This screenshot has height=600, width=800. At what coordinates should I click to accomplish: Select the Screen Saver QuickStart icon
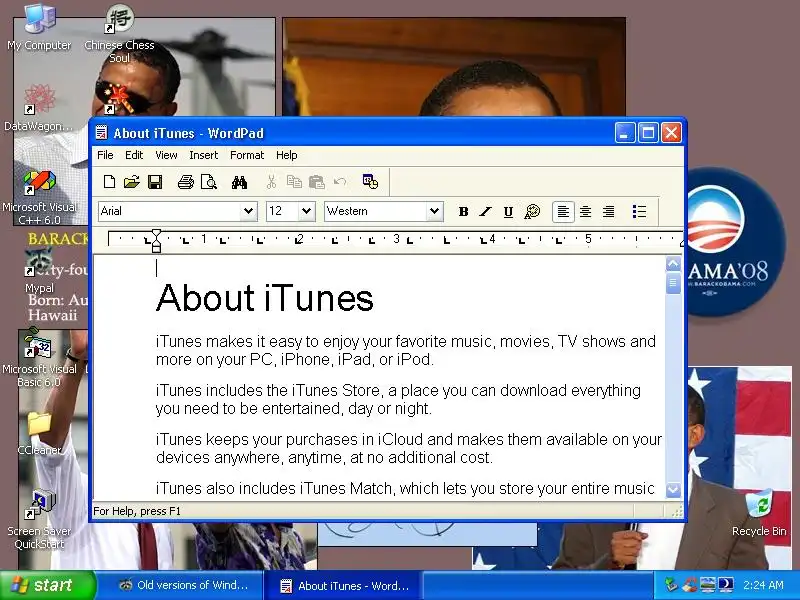tap(39, 518)
